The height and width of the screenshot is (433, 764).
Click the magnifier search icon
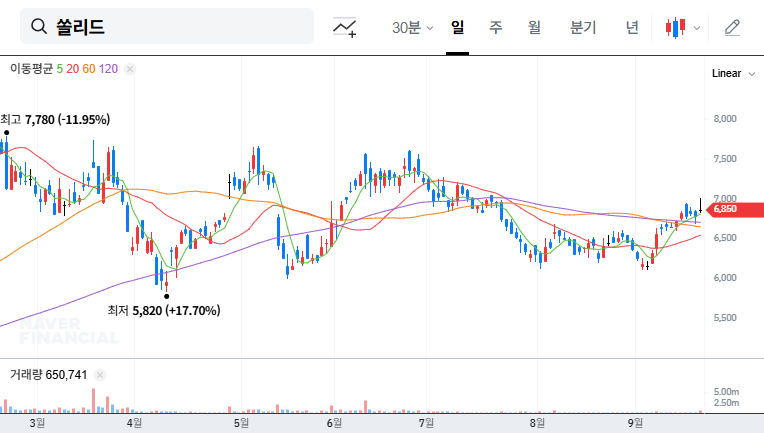pyautogui.click(x=39, y=26)
